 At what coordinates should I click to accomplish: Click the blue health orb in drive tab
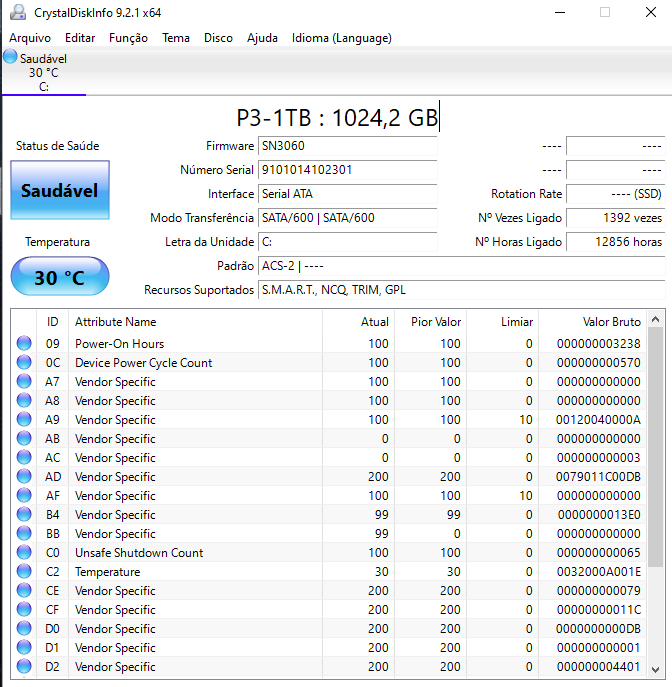coord(10,57)
